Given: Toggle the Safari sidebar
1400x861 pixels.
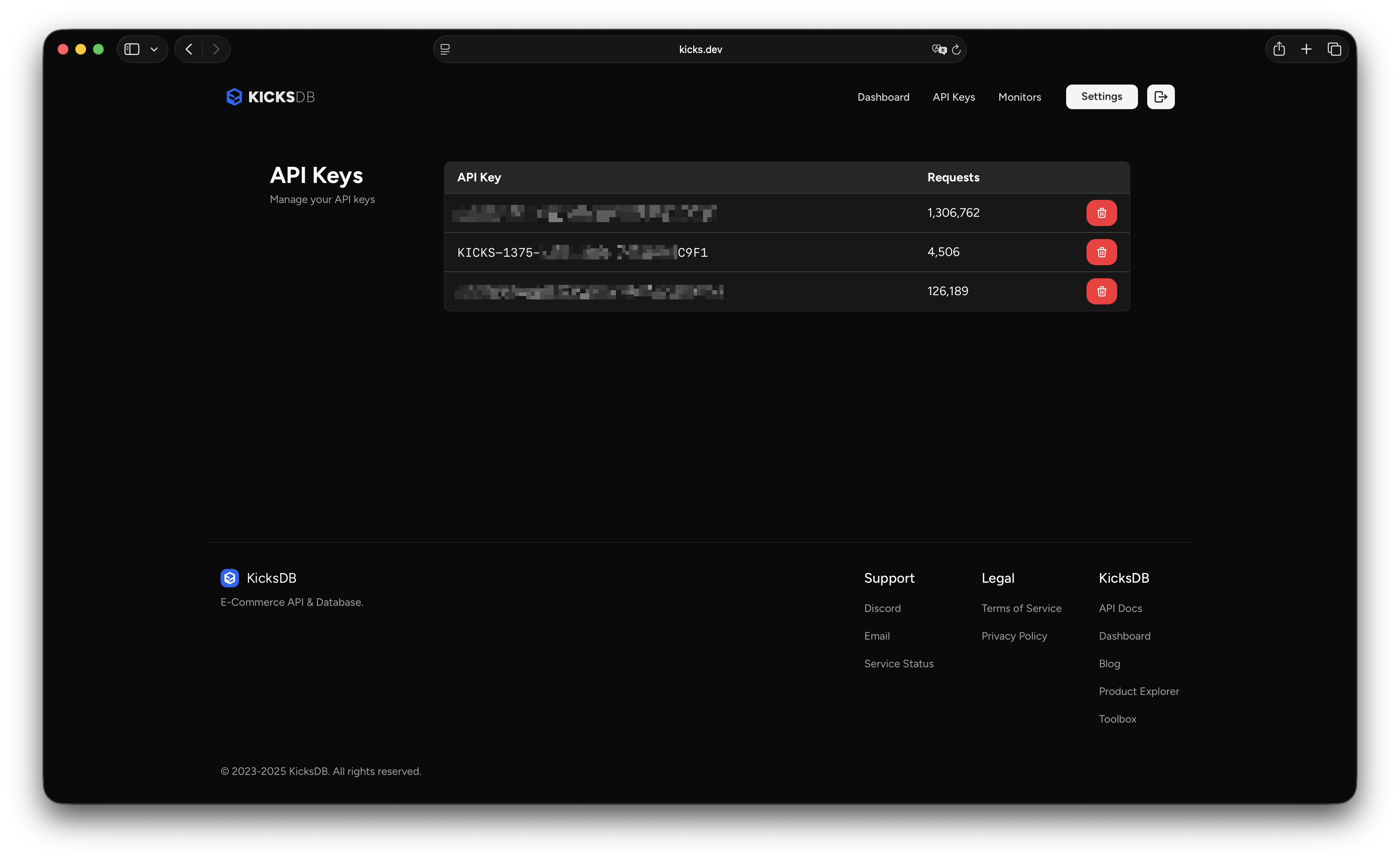Looking at the screenshot, I should point(132,49).
